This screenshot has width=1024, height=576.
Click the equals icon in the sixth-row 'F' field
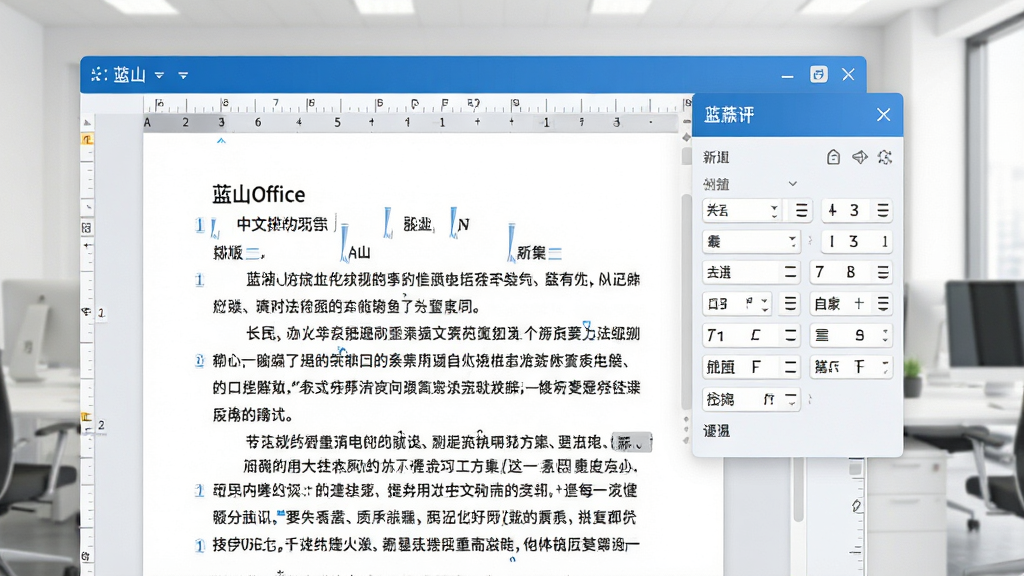[x=790, y=366]
